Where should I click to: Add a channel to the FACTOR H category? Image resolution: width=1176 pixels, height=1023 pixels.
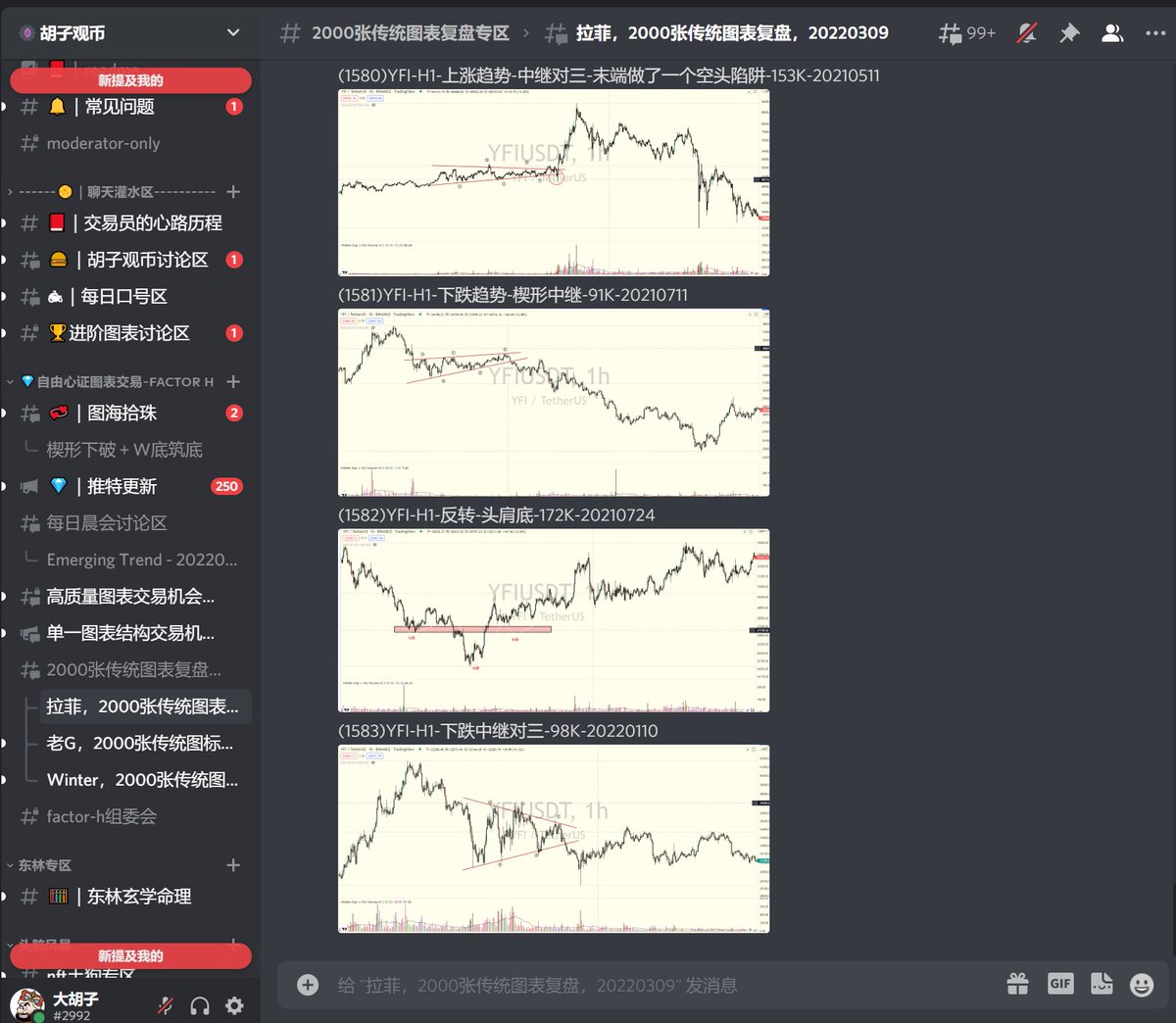tap(233, 382)
